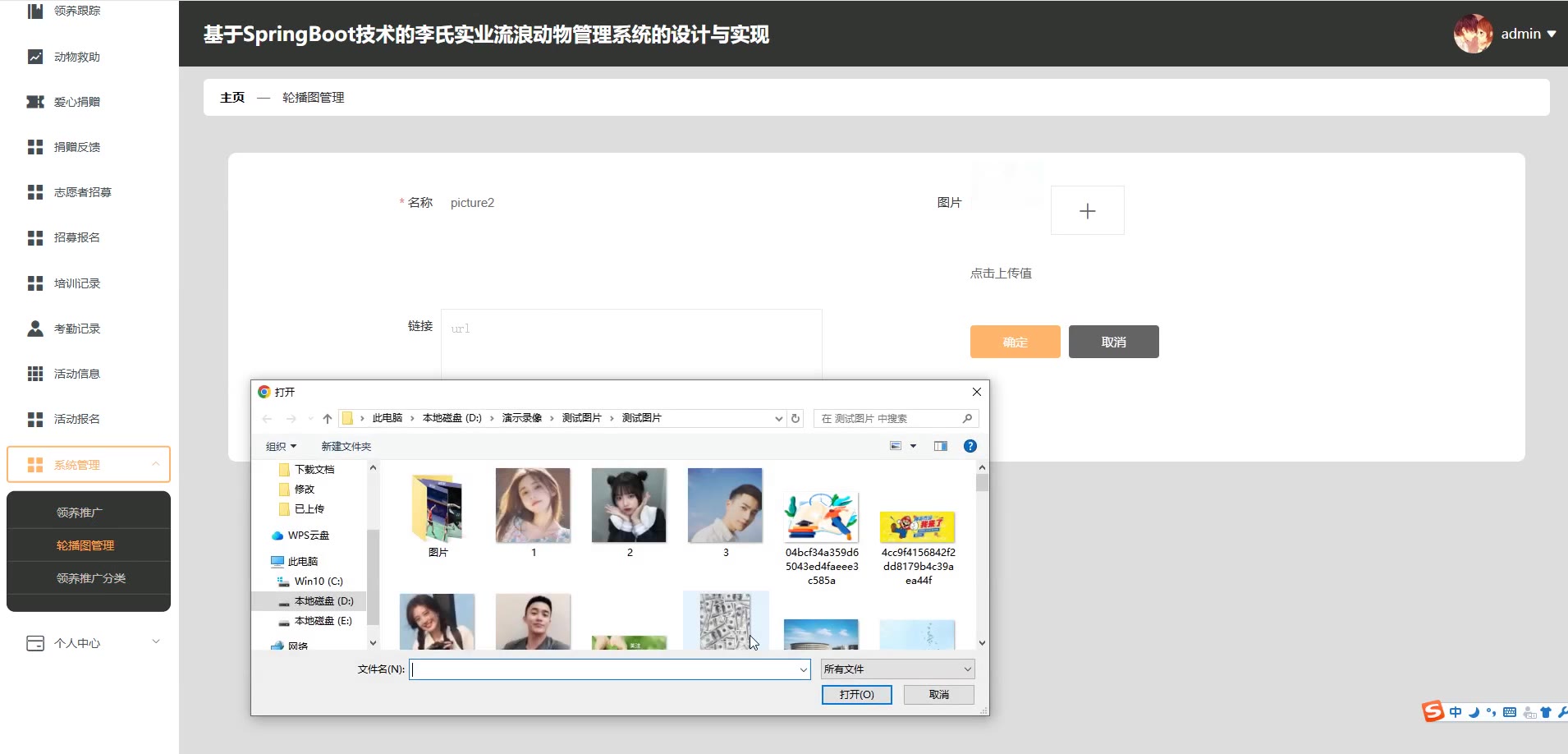This screenshot has height=754, width=1568.
Task: Refresh the file dialog folder view
Action: (795, 419)
